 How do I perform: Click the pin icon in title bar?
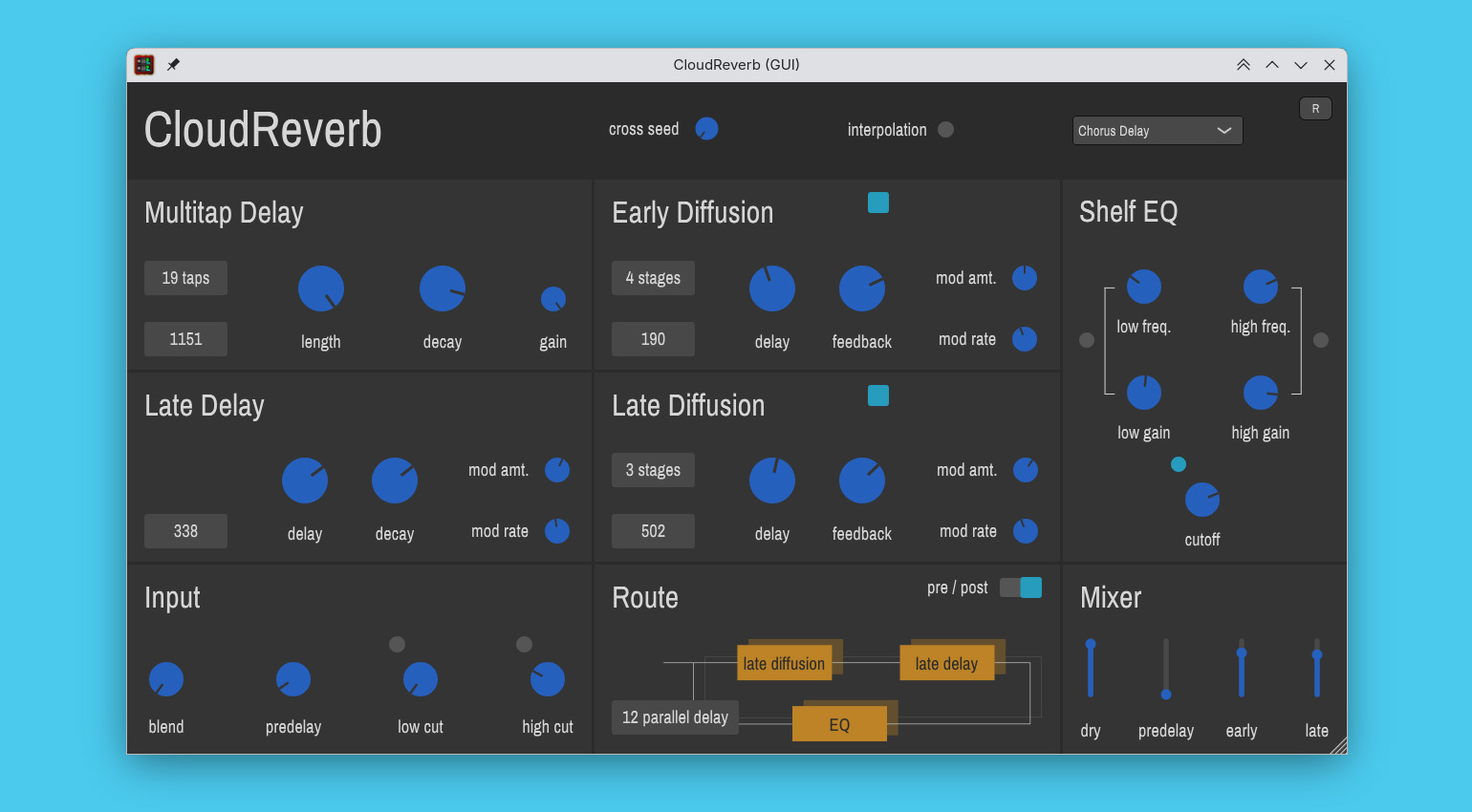[x=173, y=65]
